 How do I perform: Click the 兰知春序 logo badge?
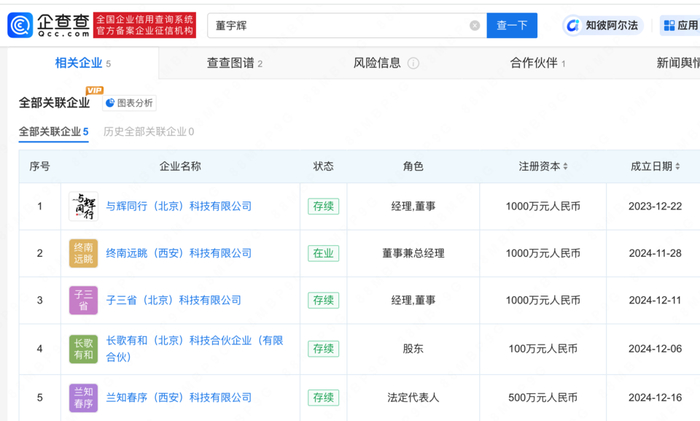[x=82, y=397]
